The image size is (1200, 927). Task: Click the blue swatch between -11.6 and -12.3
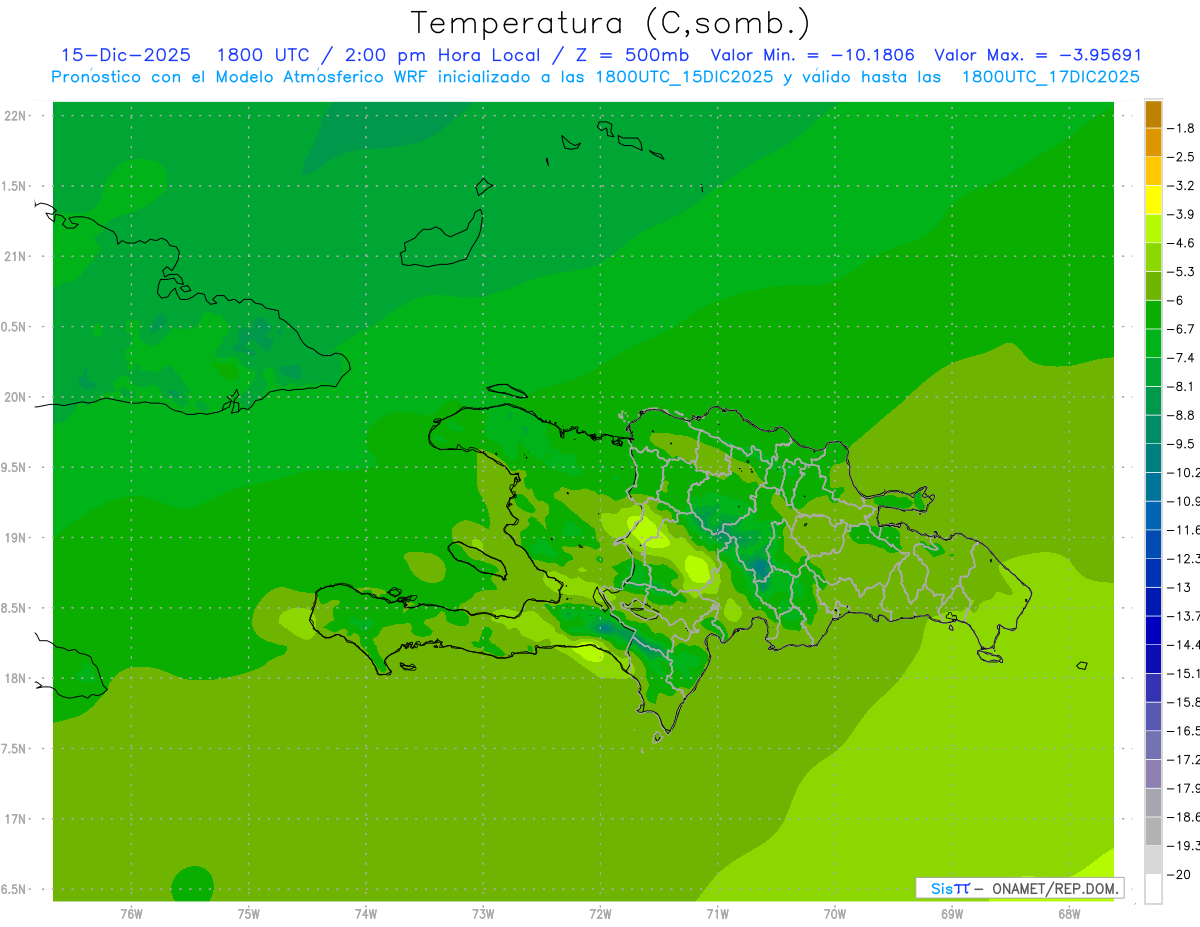pos(1153,544)
